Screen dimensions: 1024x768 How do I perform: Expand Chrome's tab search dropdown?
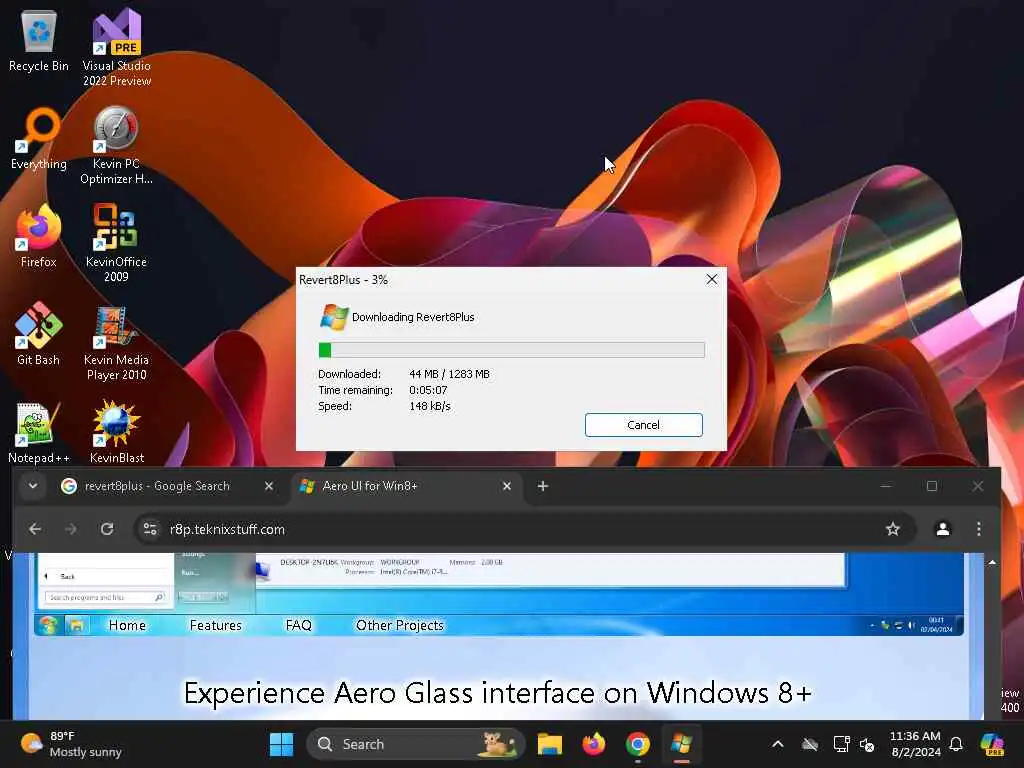point(33,486)
